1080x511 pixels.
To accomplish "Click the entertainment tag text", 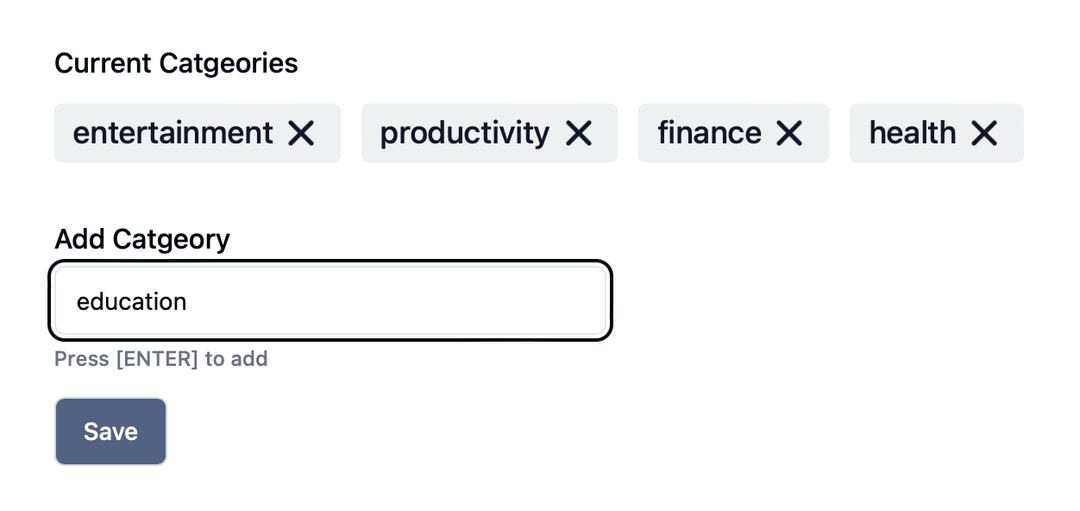I will [172, 133].
